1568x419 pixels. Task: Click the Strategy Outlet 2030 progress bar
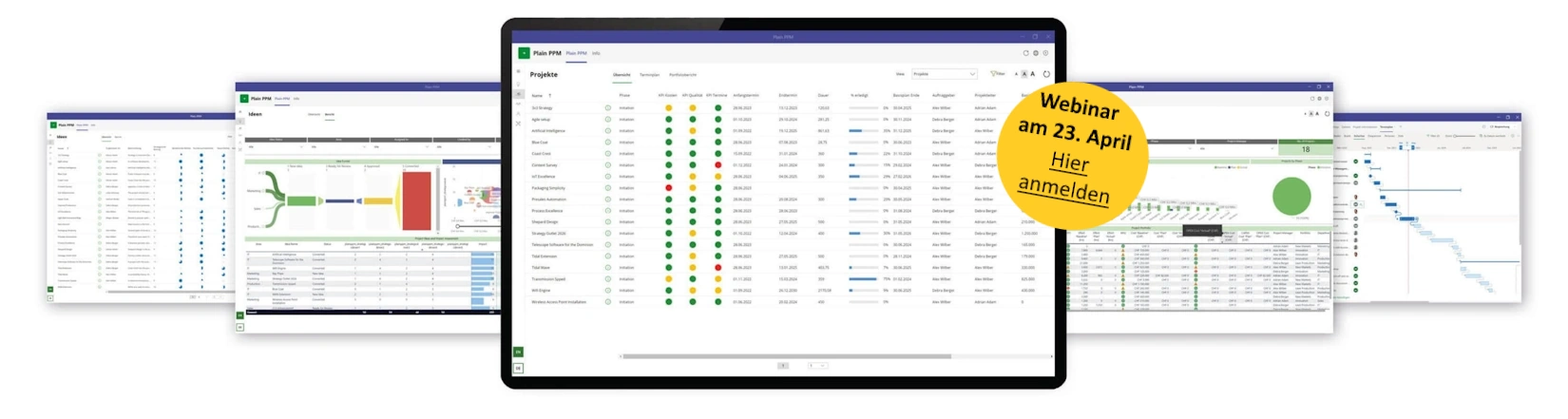click(x=862, y=234)
